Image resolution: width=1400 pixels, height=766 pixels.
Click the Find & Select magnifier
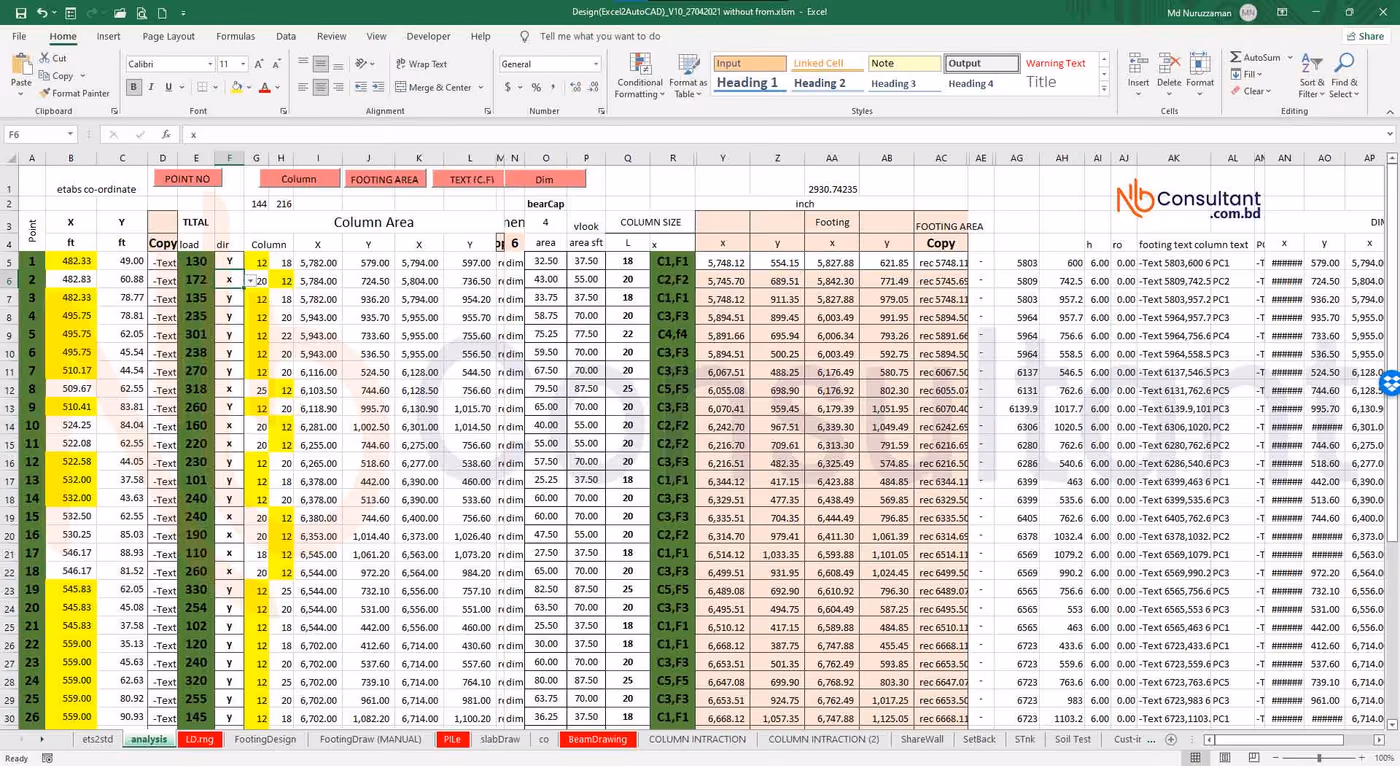click(x=1345, y=76)
